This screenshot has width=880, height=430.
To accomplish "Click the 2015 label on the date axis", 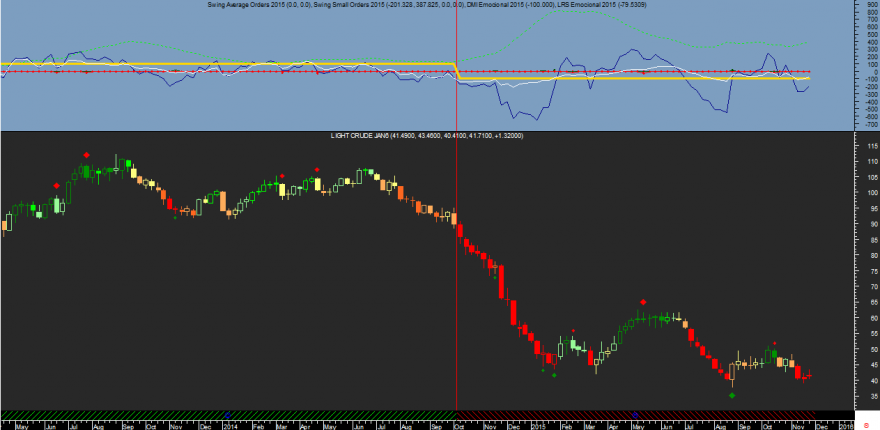I will point(538,426).
